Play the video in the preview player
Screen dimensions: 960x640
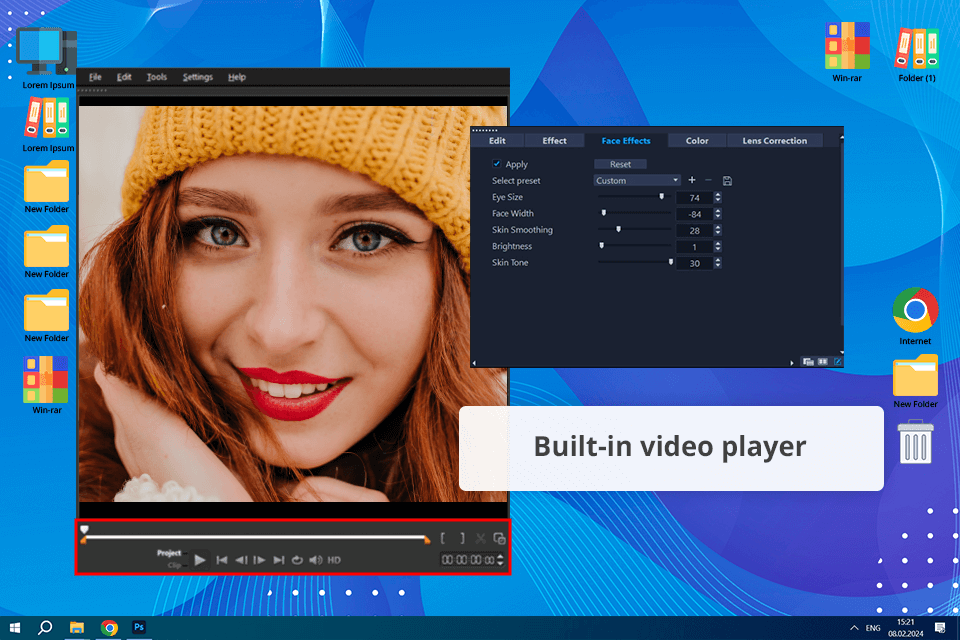click(200, 560)
